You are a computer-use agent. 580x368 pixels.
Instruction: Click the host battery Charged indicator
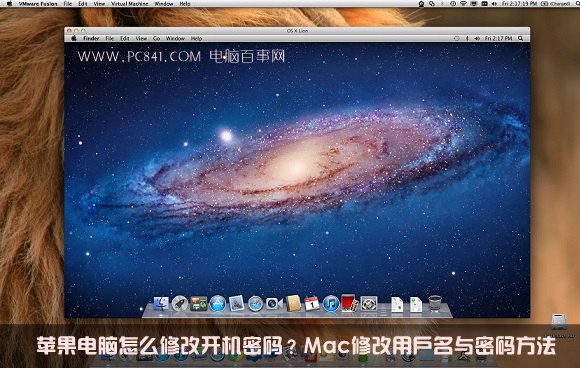(556, 4)
